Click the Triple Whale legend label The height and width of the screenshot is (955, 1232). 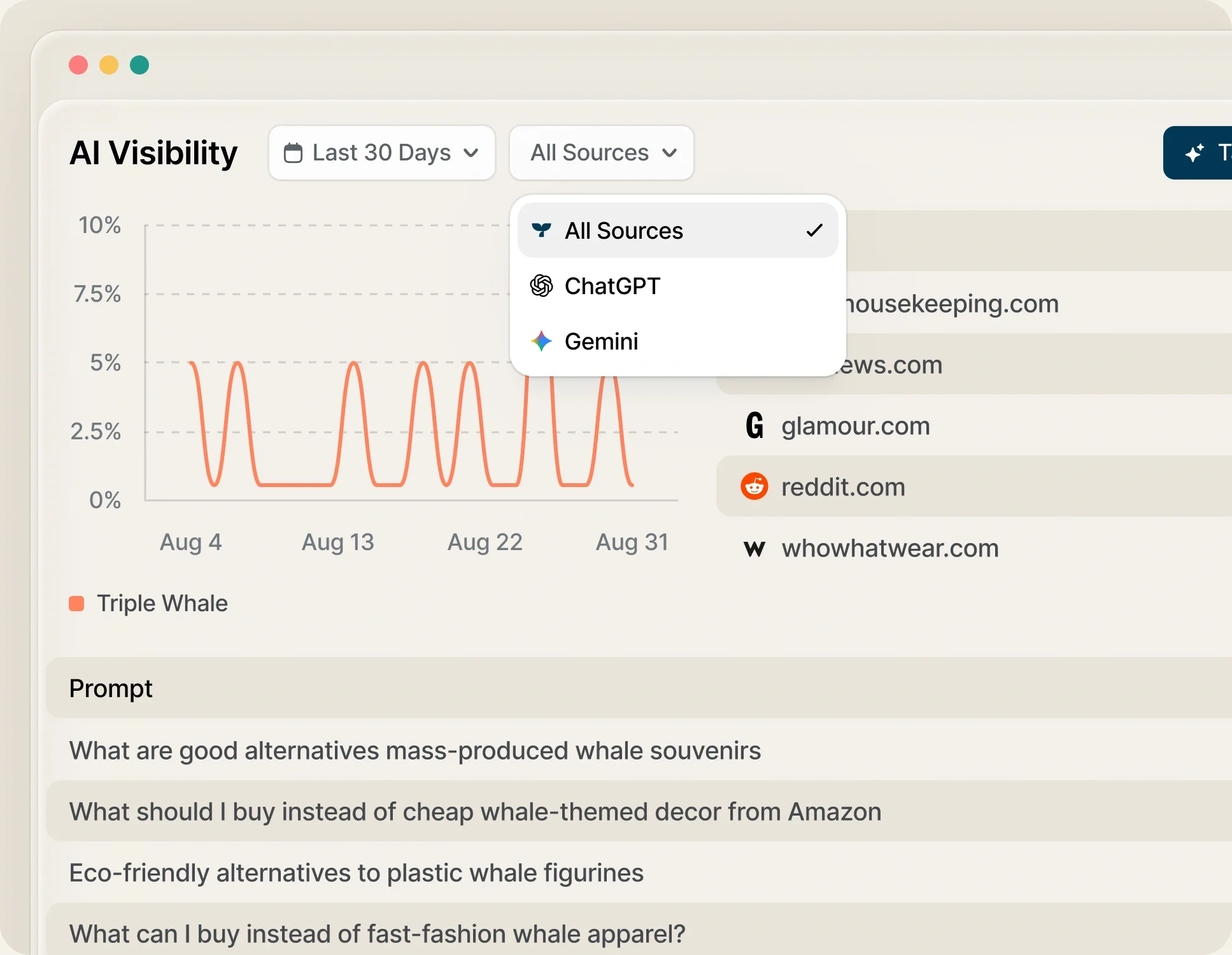[x=162, y=603]
